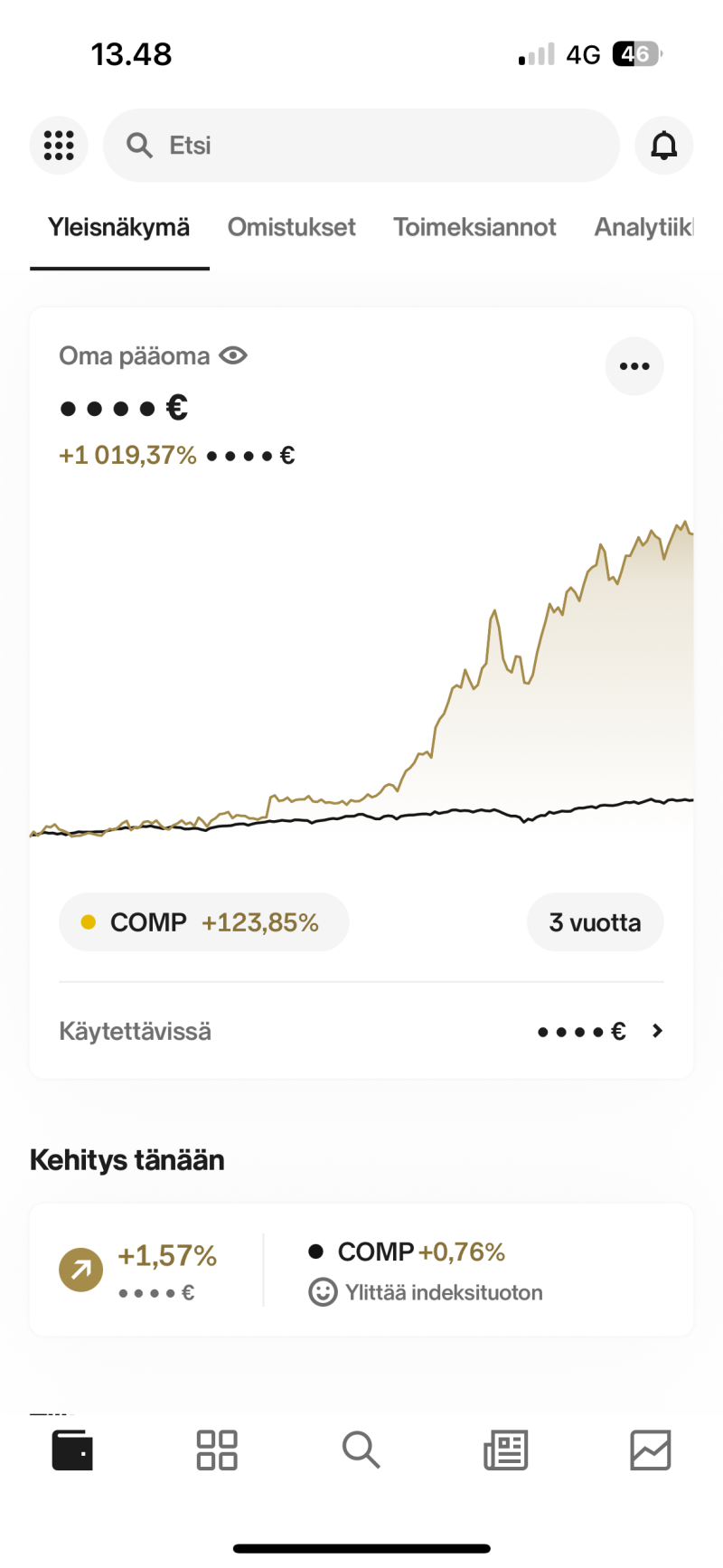Switch to the Omistukset tab

click(291, 227)
